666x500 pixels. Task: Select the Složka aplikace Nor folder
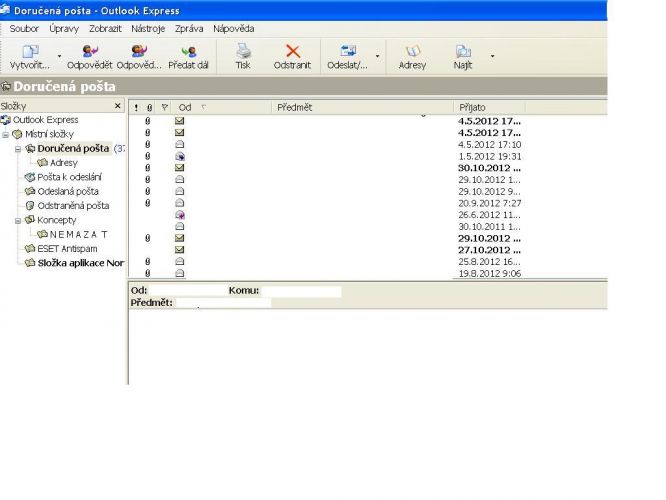pos(81,263)
